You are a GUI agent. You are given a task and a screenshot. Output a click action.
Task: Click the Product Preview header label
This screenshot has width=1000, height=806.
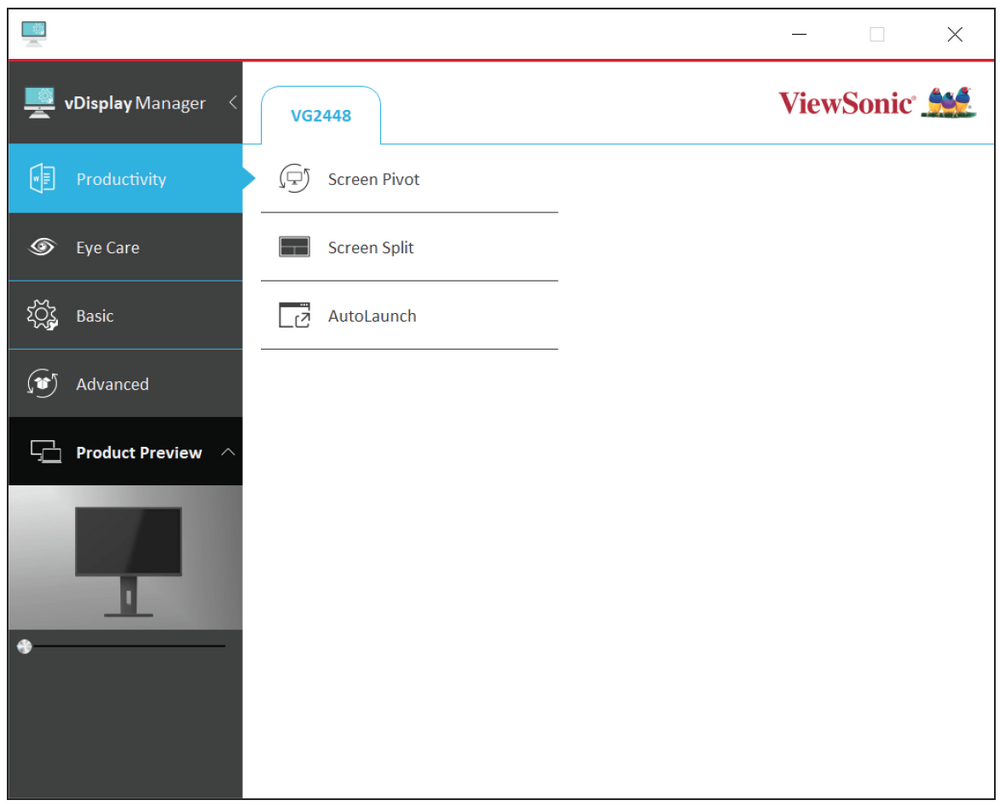pos(139,452)
